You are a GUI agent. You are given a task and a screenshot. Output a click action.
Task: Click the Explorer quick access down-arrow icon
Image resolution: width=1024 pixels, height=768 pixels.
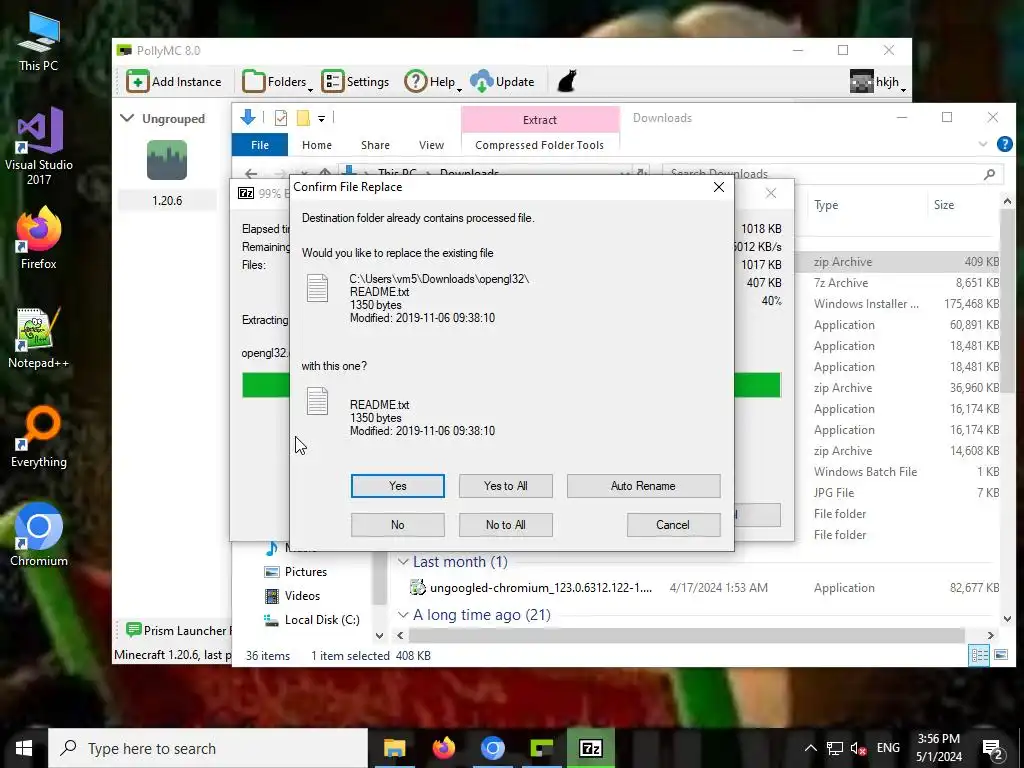[248, 118]
